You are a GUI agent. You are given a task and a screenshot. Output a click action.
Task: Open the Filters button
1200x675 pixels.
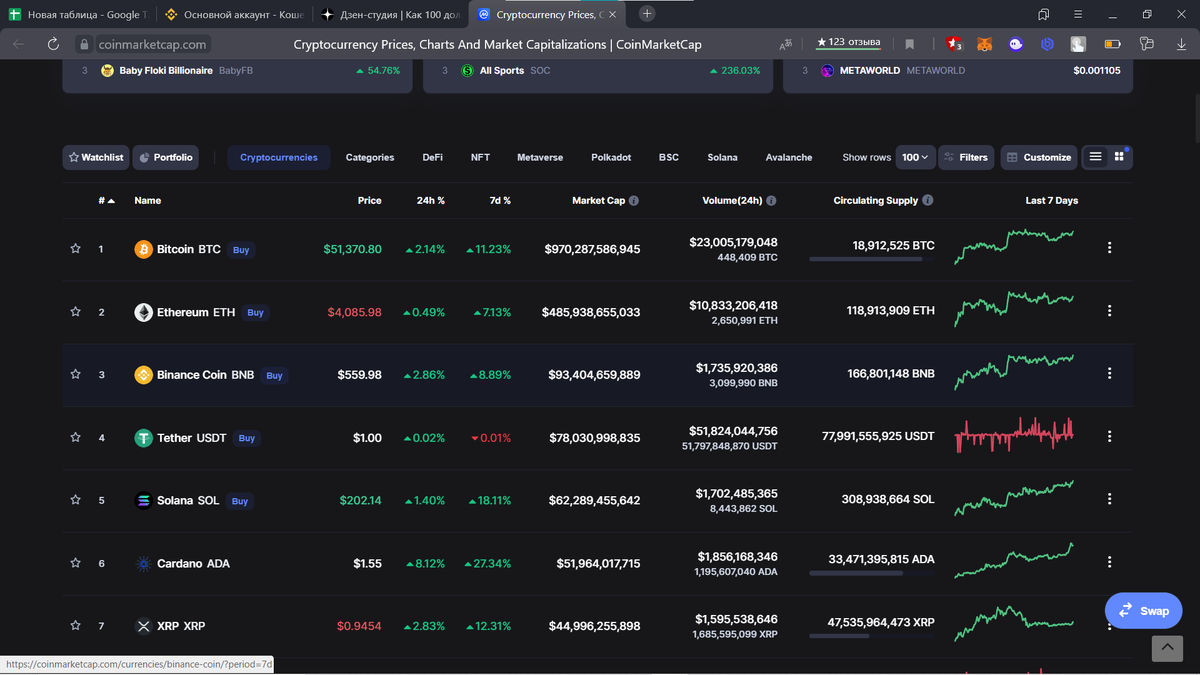(x=966, y=157)
